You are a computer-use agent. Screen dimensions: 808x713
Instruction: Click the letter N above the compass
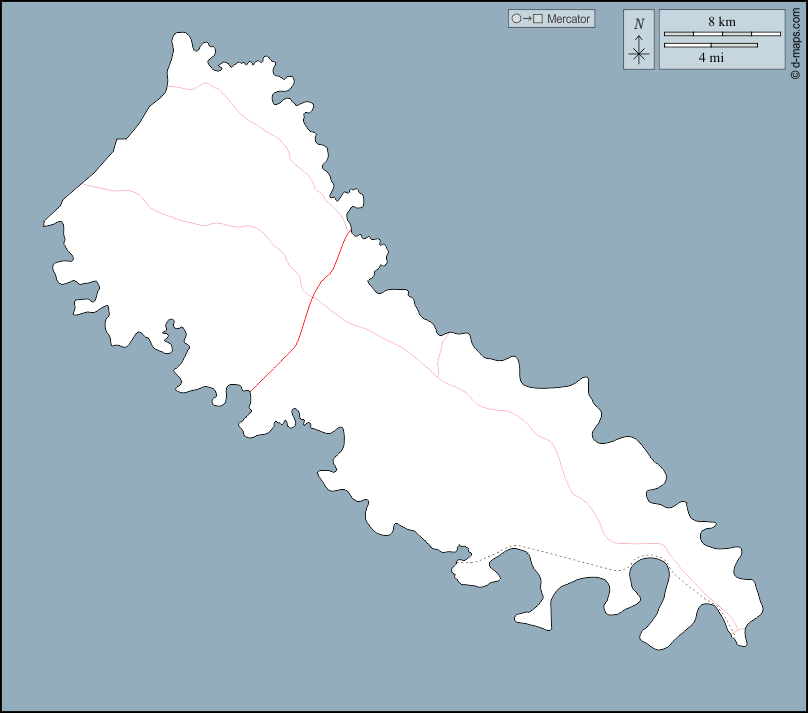coord(639,24)
